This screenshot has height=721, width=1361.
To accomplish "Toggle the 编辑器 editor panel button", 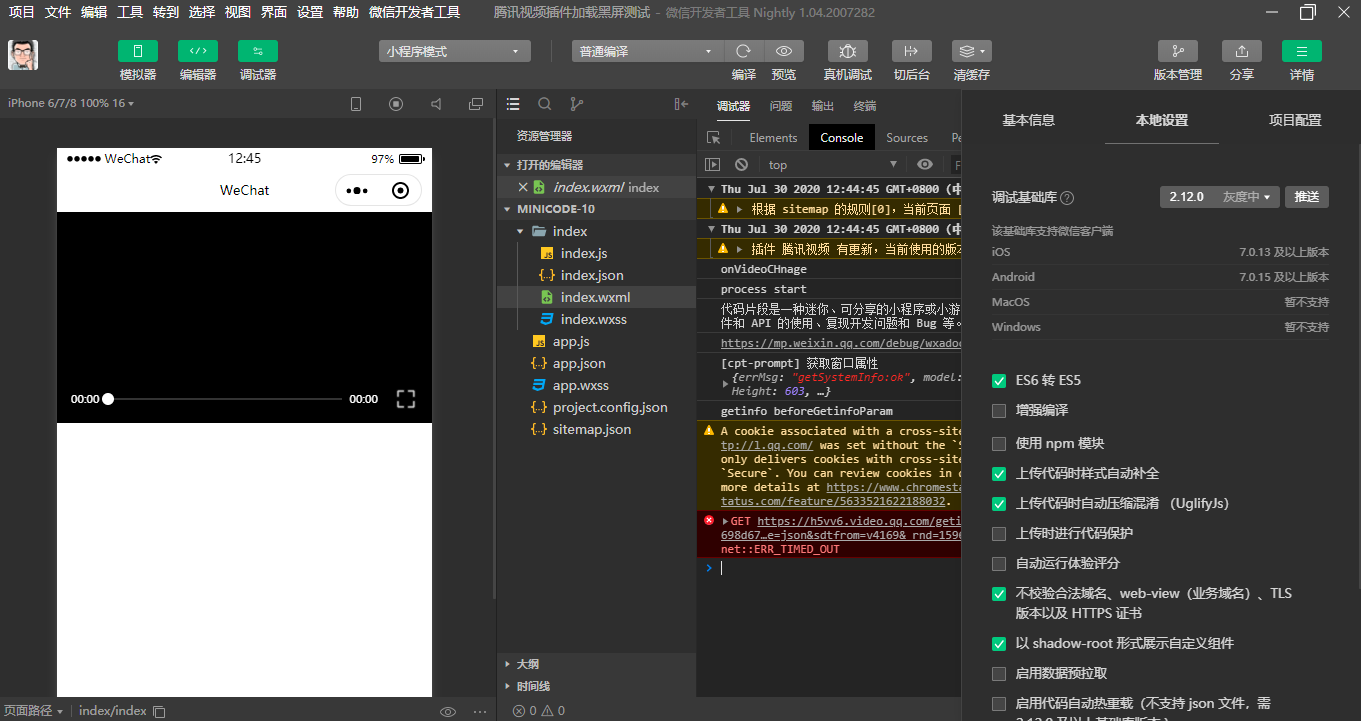I will [198, 51].
